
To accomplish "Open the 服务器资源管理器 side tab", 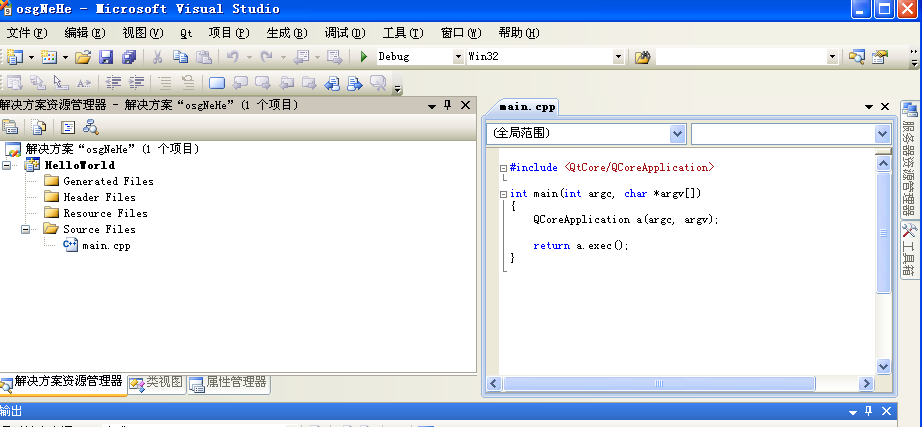I will point(908,160).
